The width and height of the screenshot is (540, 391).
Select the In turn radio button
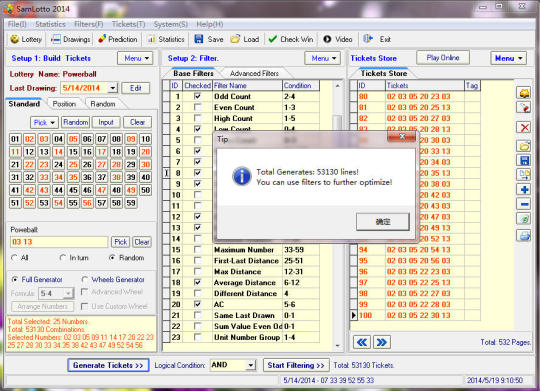(63, 257)
